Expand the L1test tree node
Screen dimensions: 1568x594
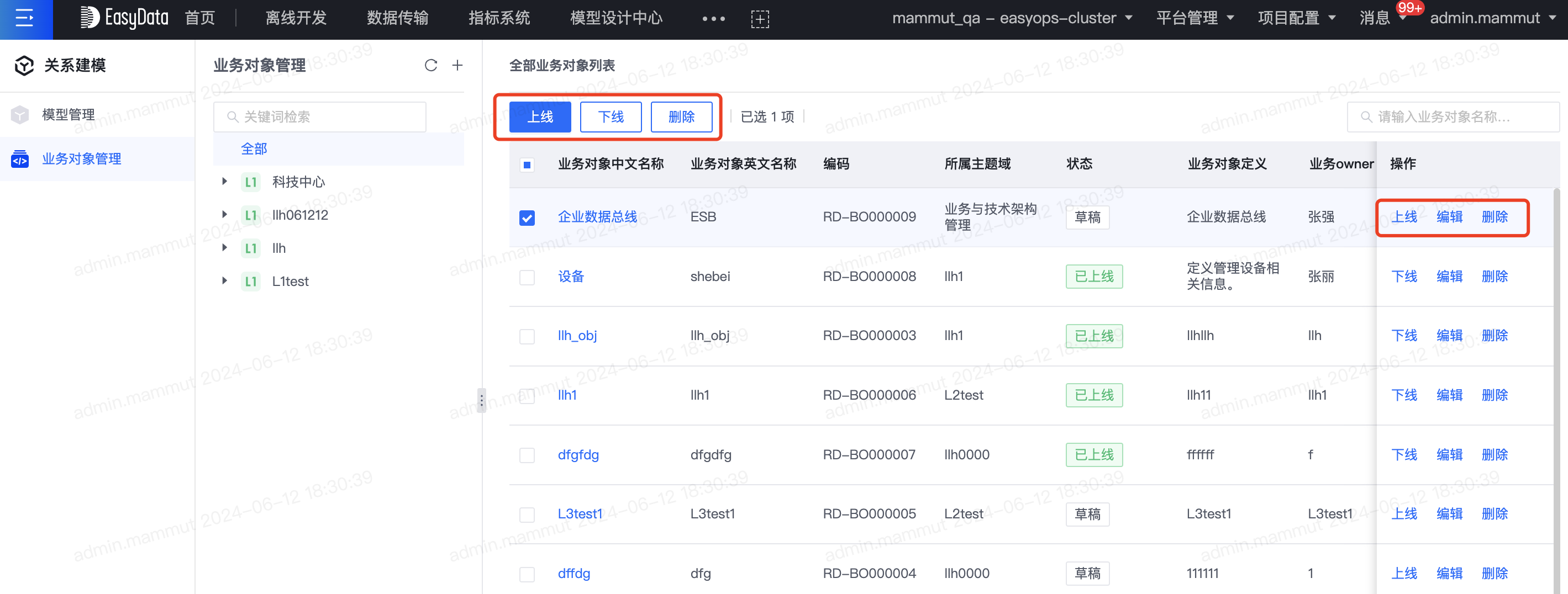[x=225, y=280]
